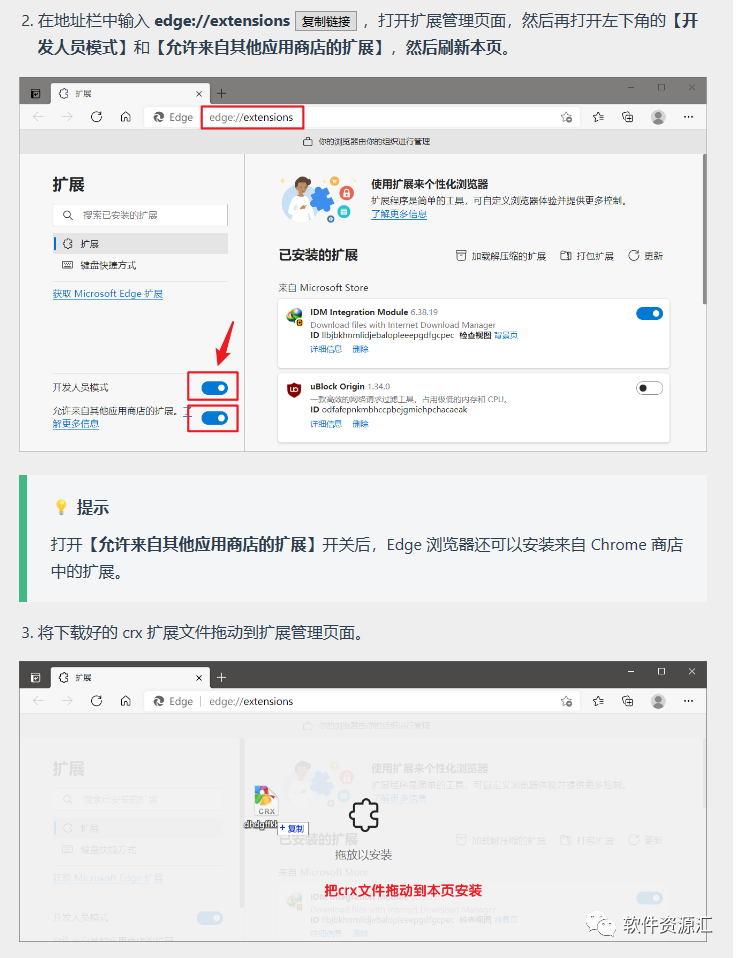Enable the uBlock Origin toggle
The image size is (736, 958).
[649, 388]
